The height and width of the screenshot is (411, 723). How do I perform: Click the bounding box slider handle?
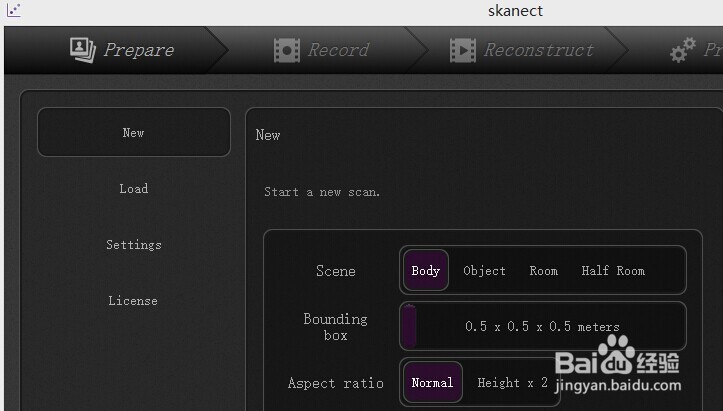pos(409,326)
